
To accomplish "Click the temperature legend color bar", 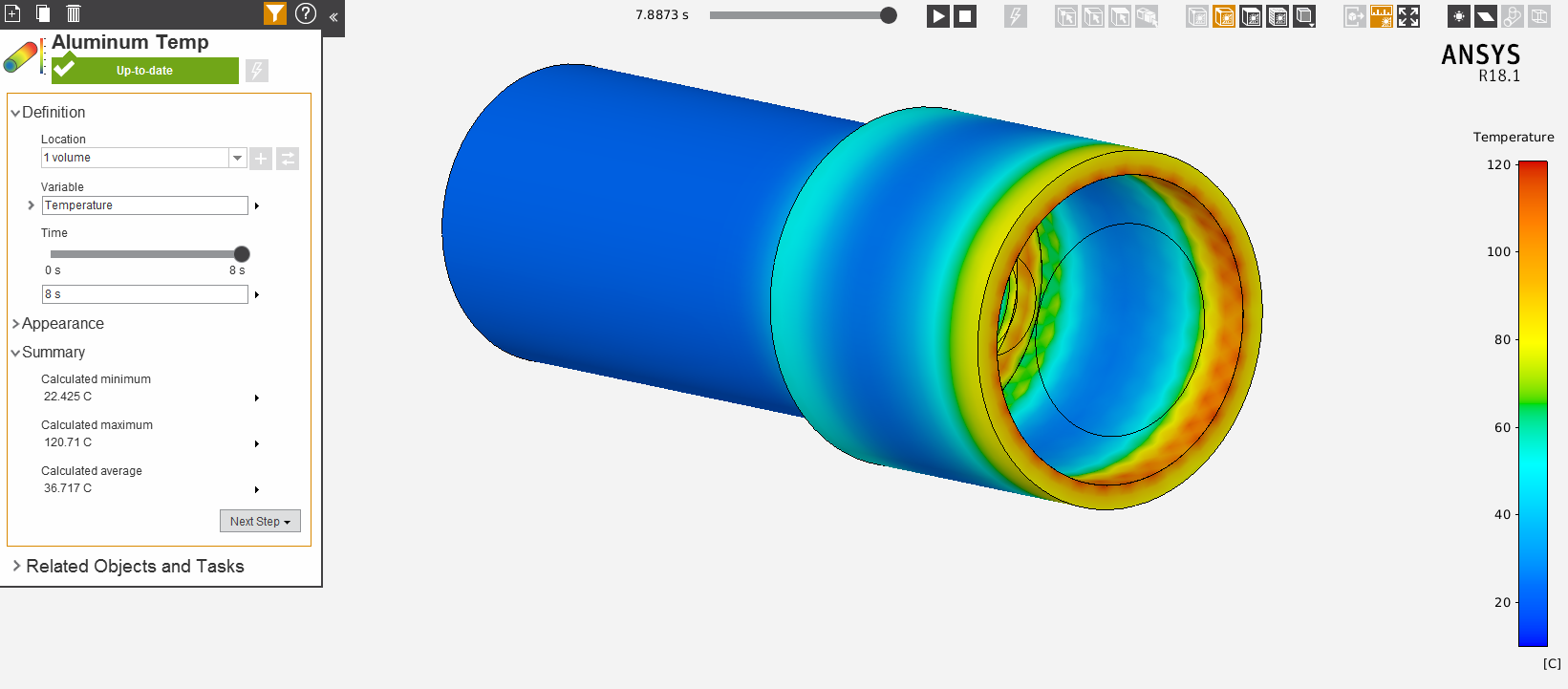I will click(x=1533, y=403).
